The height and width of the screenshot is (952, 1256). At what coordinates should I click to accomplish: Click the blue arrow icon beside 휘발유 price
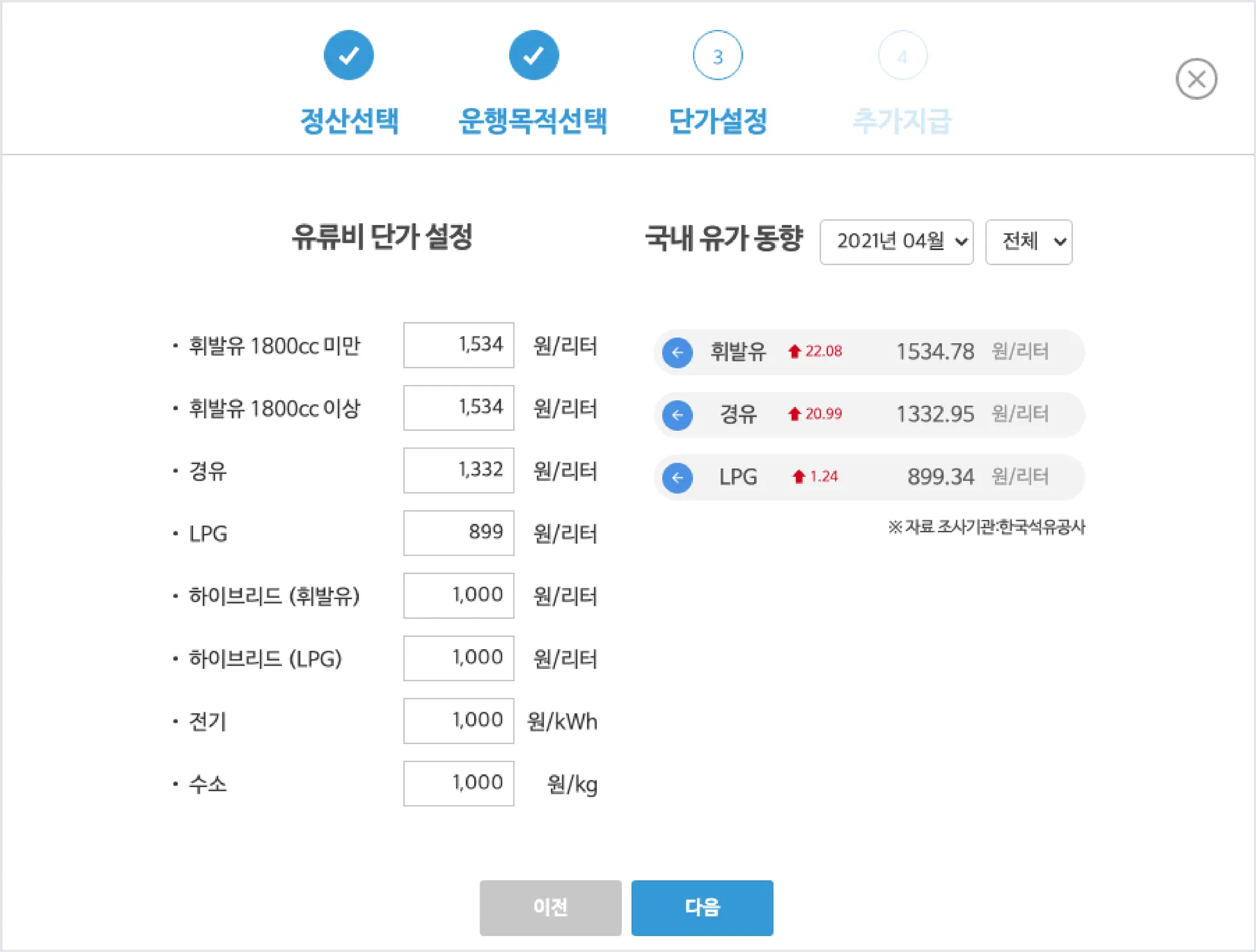tap(677, 352)
